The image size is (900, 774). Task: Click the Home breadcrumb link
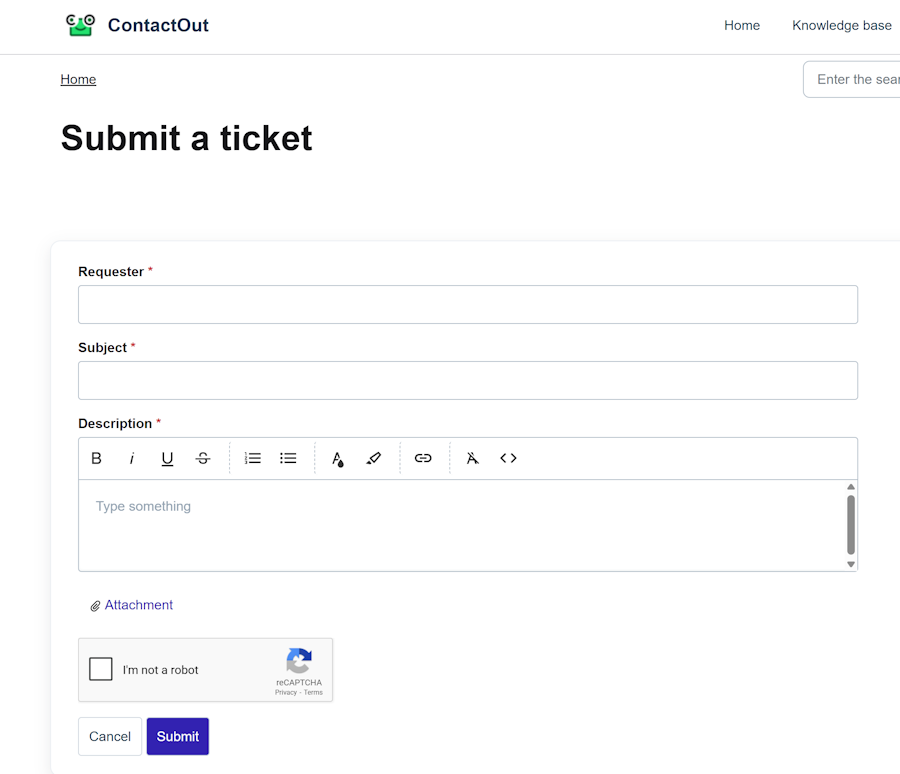(x=78, y=79)
